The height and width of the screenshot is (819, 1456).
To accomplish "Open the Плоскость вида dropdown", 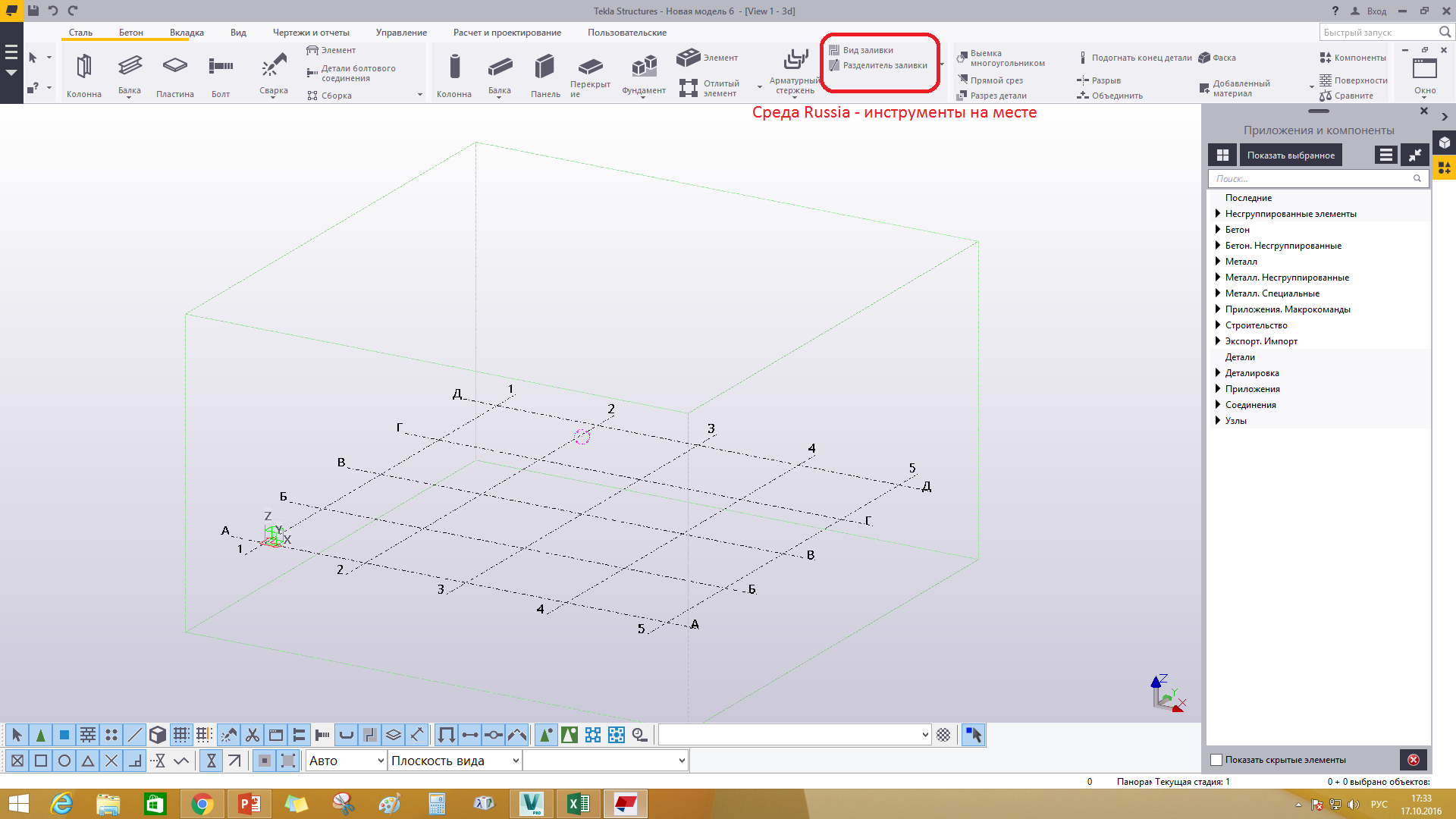I will [x=455, y=761].
